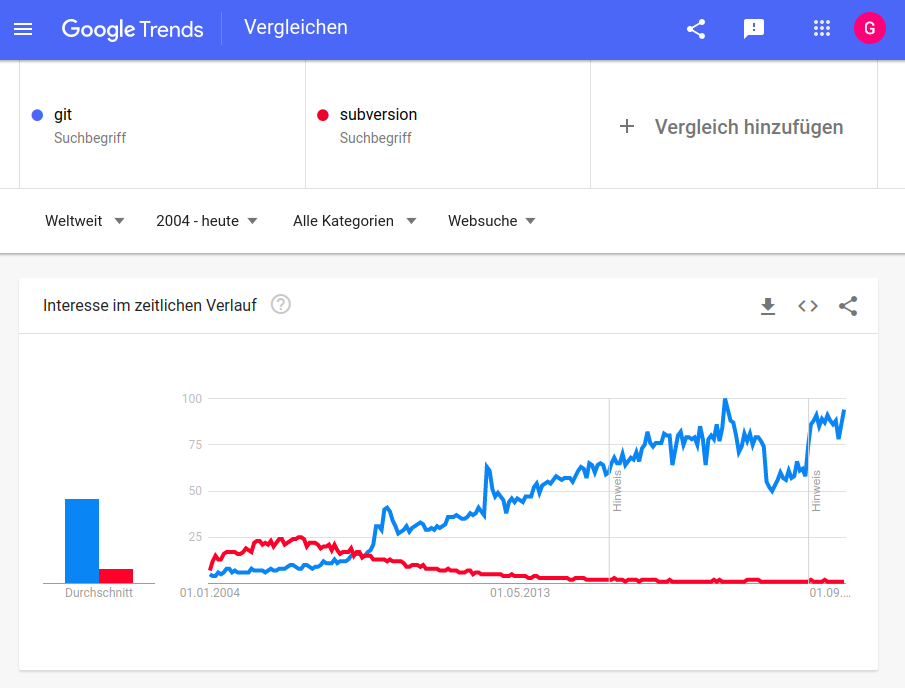This screenshot has height=688, width=905.
Task: Expand the Weltweit region dropdown
Action: 85,221
